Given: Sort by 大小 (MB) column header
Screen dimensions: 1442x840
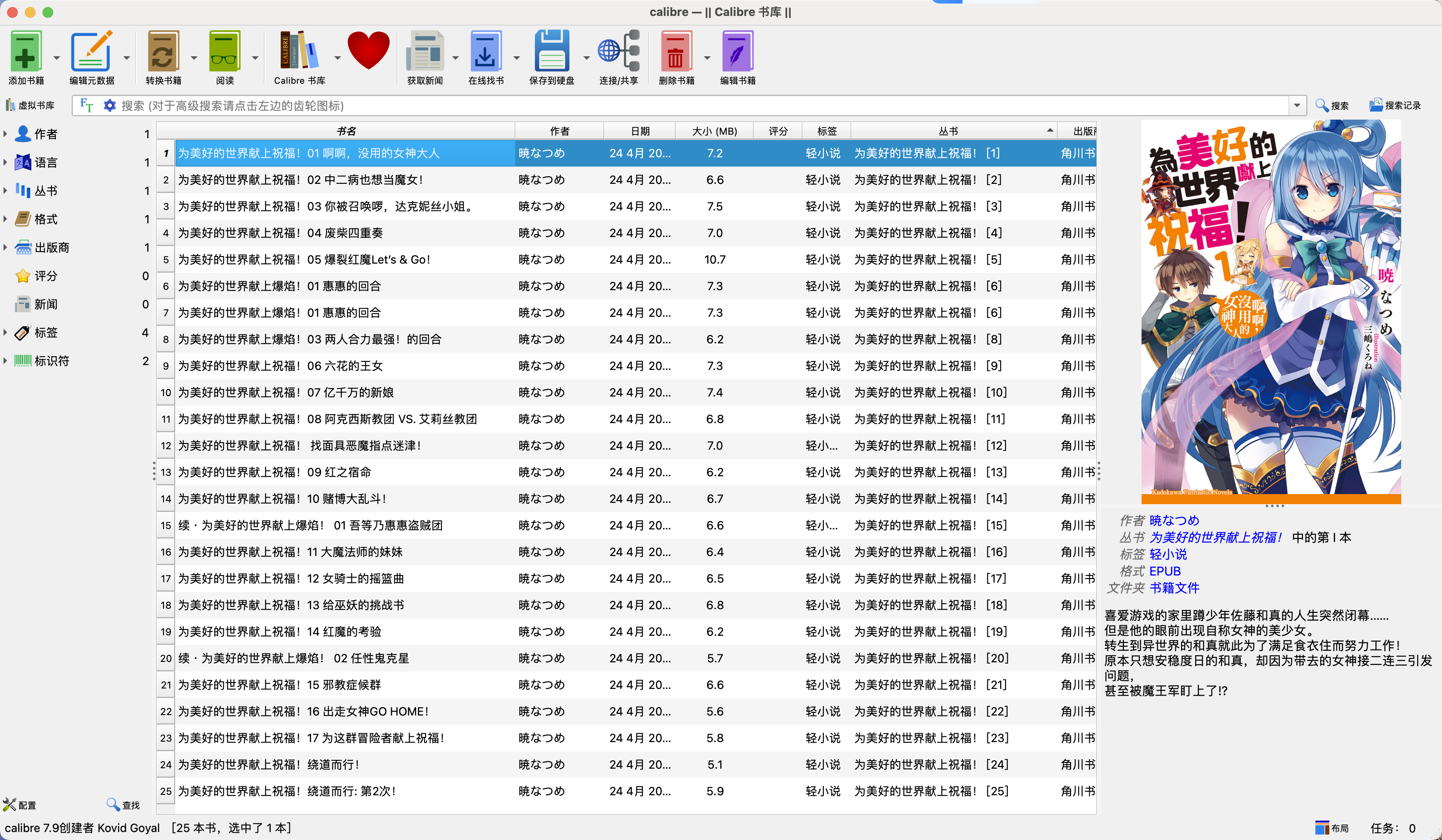Looking at the screenshot, I should pos(714,131).
